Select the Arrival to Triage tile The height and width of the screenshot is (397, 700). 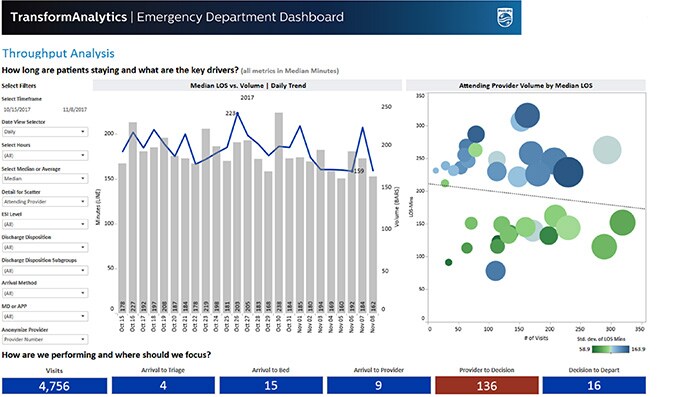163,385
